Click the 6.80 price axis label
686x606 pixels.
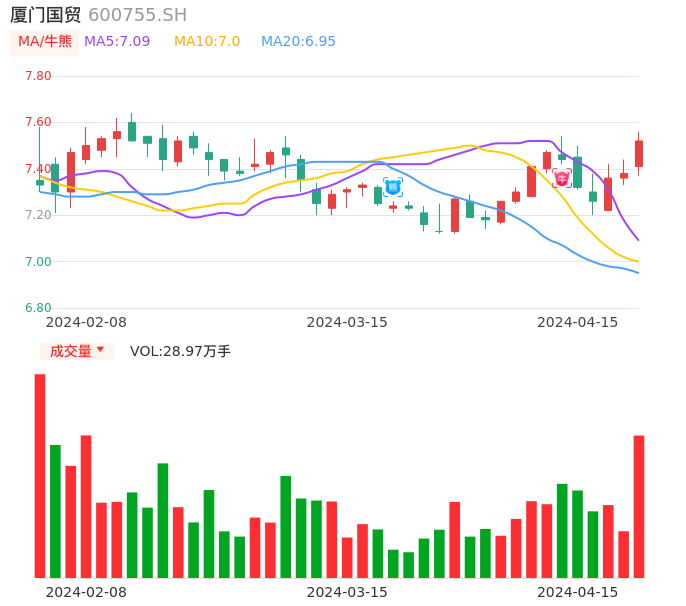pos(38,308)
